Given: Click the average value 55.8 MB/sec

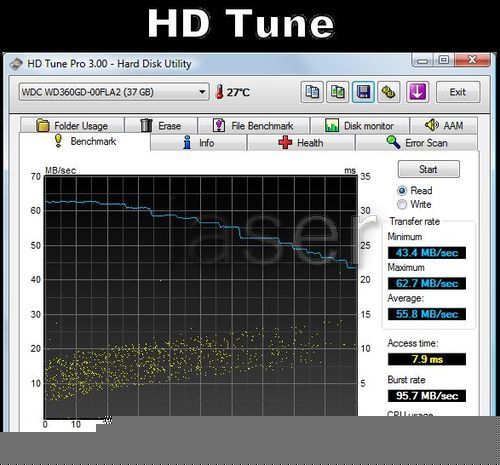Looking at the screenshot, I should (x=427, y=314).
